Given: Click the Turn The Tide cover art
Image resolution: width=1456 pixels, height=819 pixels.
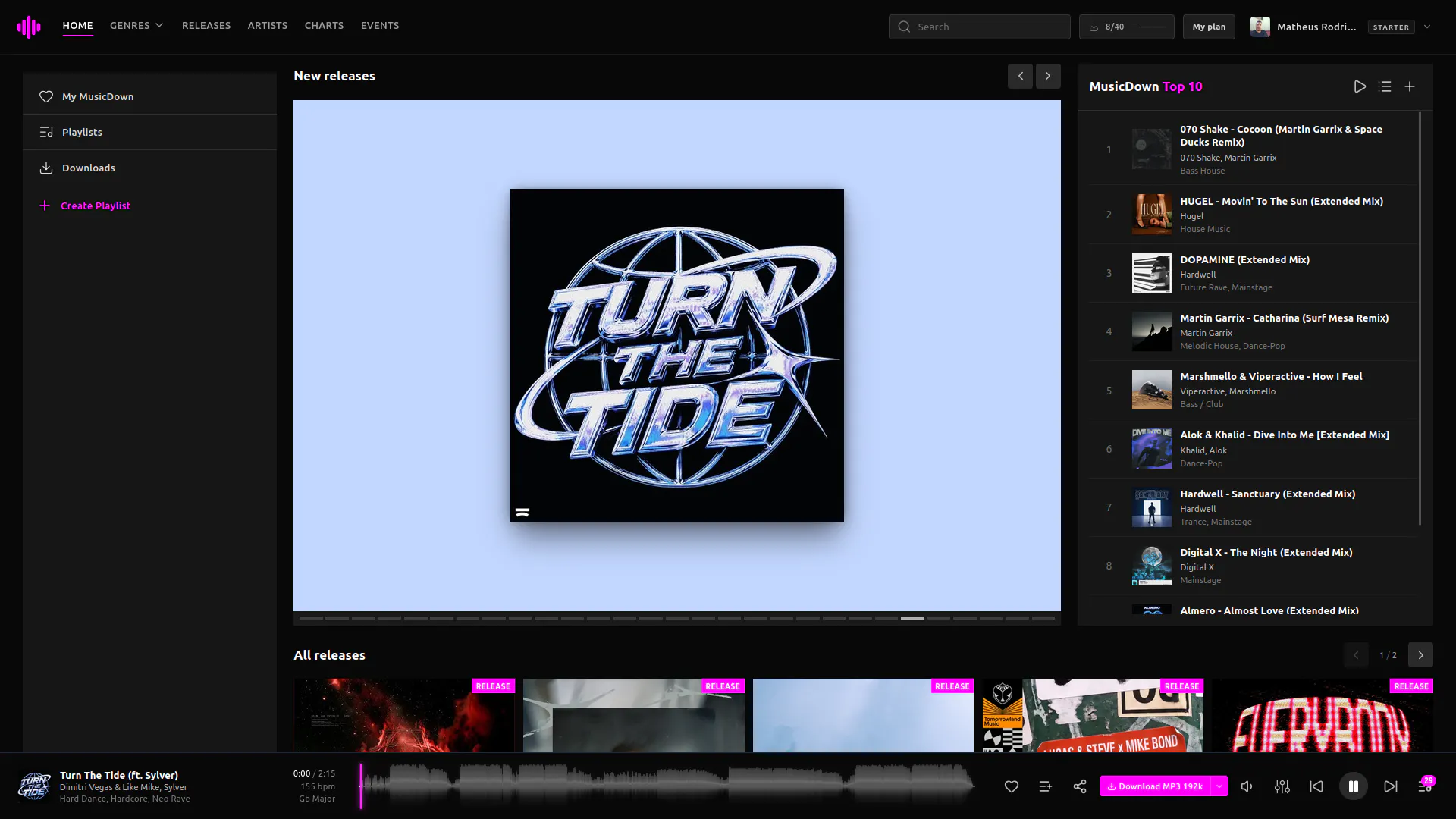Looking at the screenshot, I should (x=676, y=355).
